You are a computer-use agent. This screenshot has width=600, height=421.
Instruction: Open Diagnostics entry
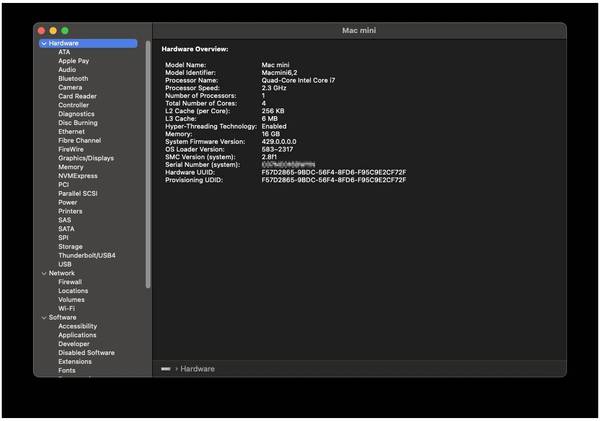76,114
